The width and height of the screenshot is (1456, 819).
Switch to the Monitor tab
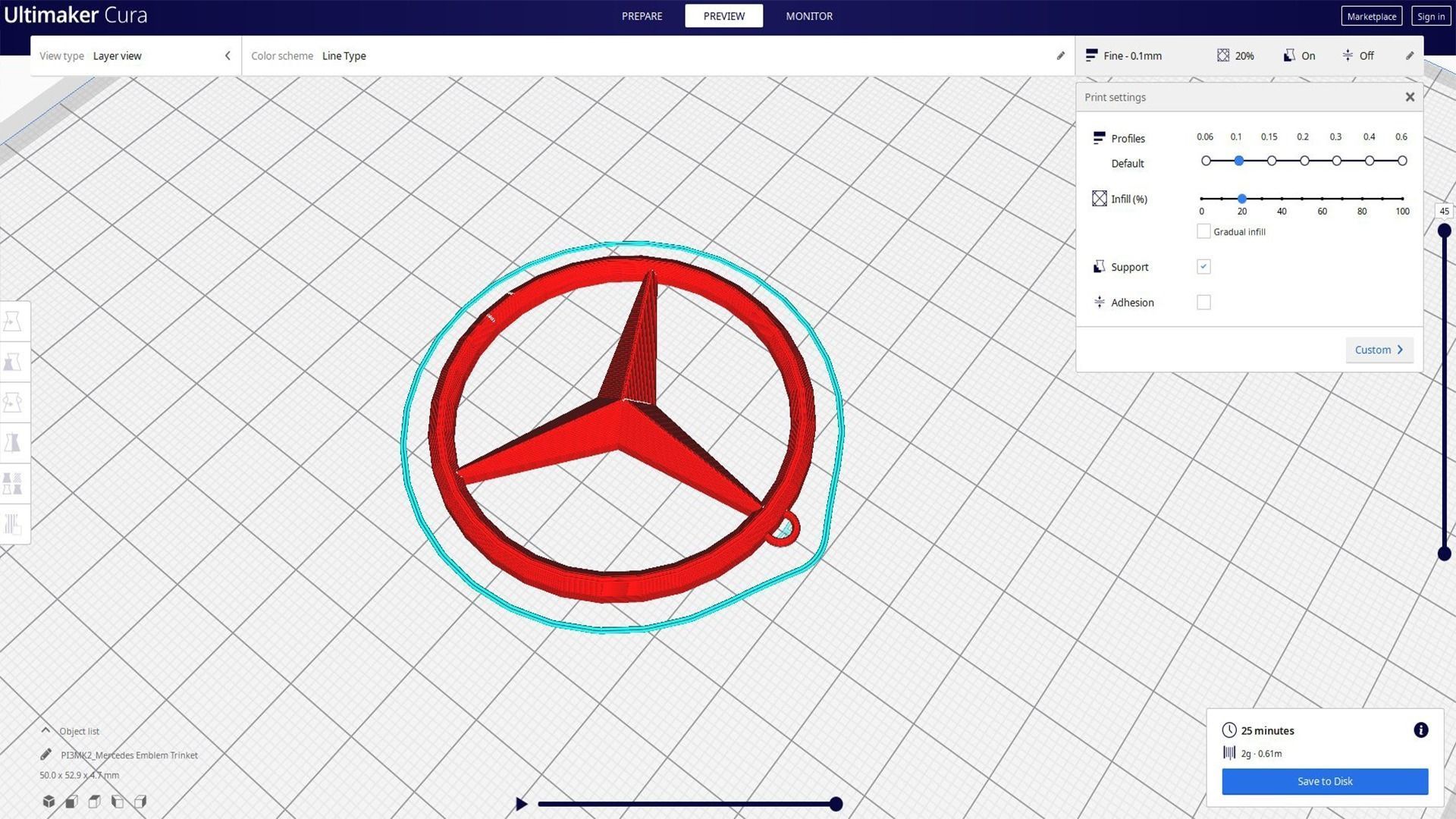[x=809, y=16]
